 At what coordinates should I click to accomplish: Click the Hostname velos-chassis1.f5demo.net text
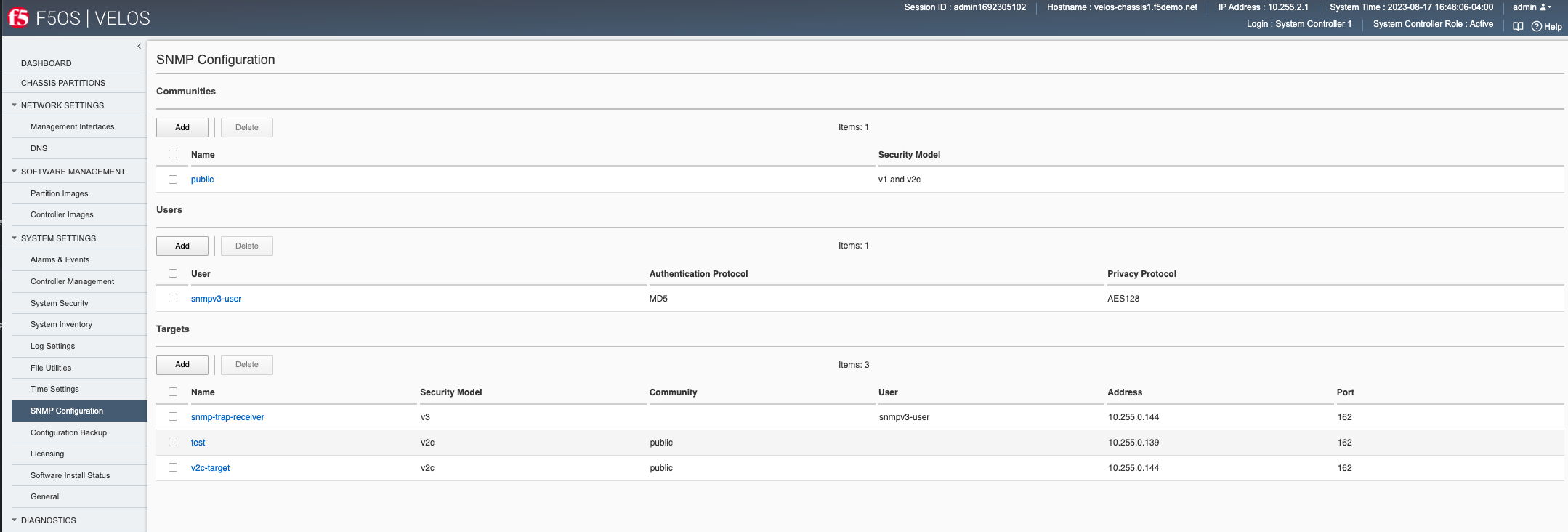click(1122, 7)
